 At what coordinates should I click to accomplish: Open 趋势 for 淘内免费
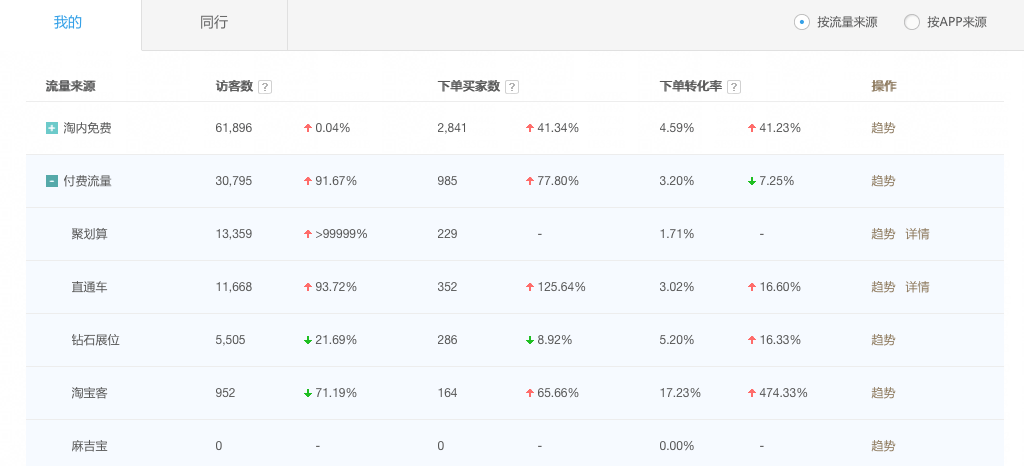(x=883, y=128)
